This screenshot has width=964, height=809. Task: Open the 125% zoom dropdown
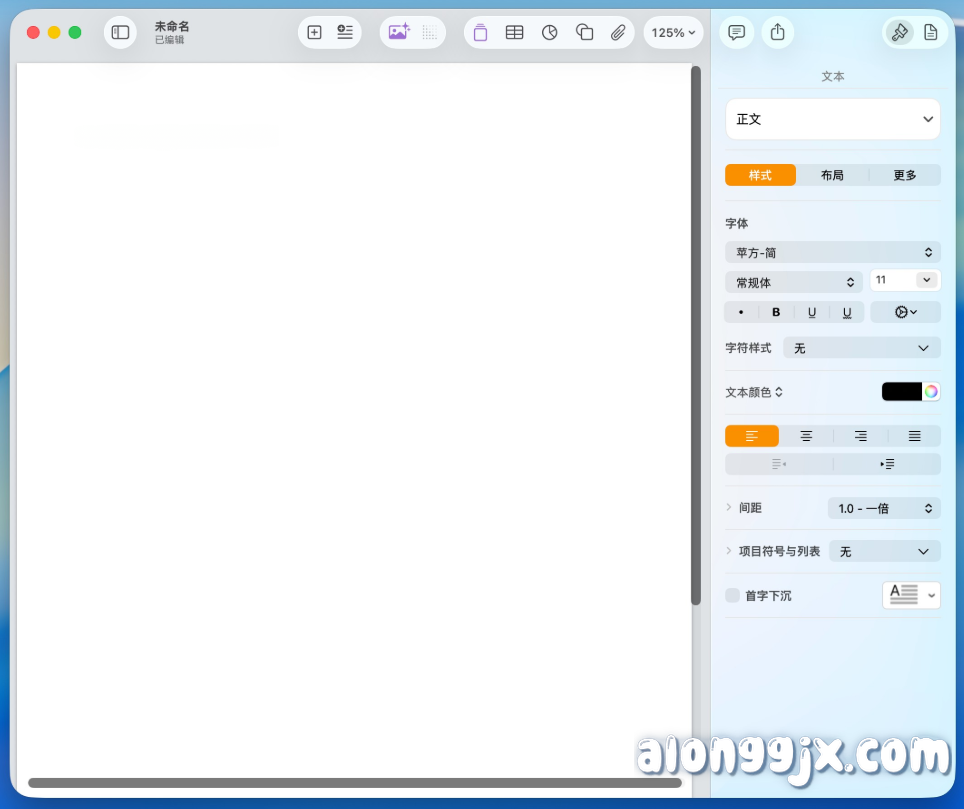[673, 32]
